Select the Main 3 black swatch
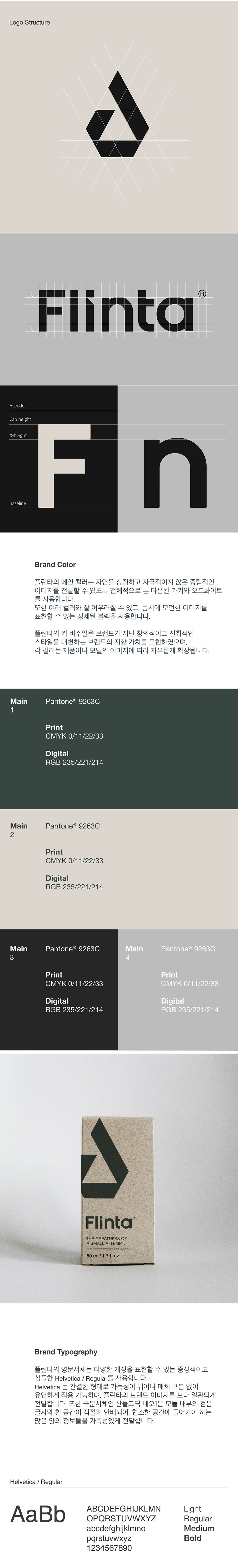Image resolution: width=238 pixels, height=1568 pixels. [59, 989]
